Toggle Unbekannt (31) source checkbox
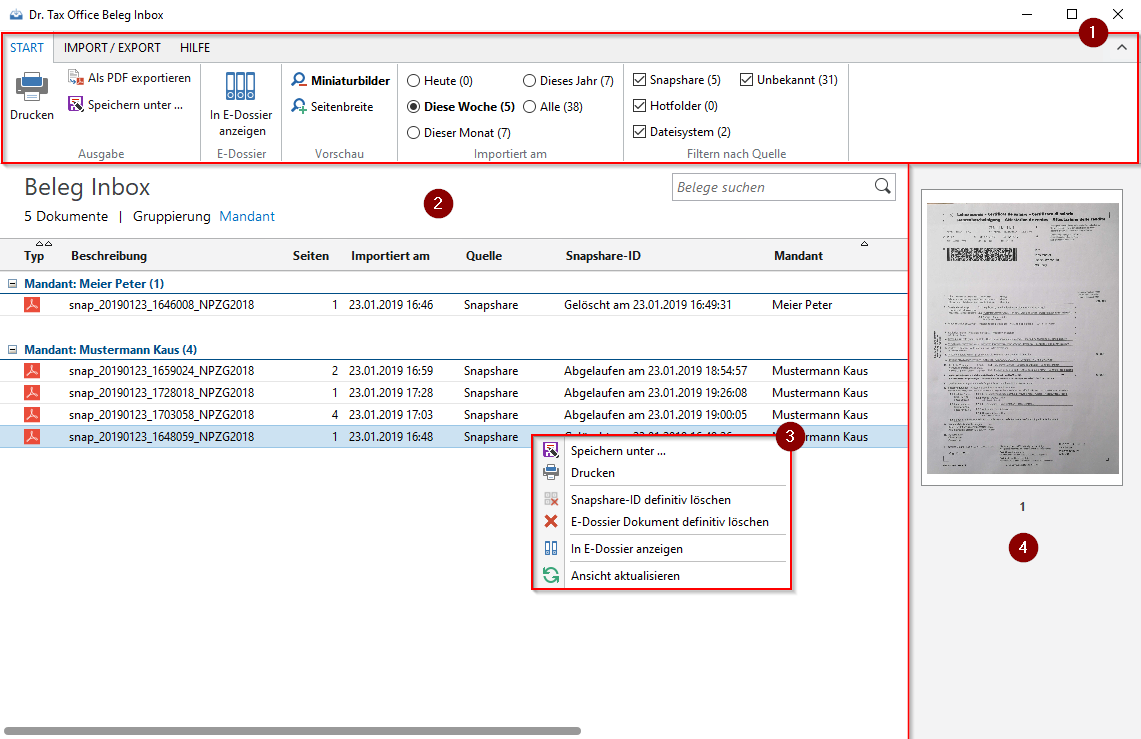 (747, 79)
